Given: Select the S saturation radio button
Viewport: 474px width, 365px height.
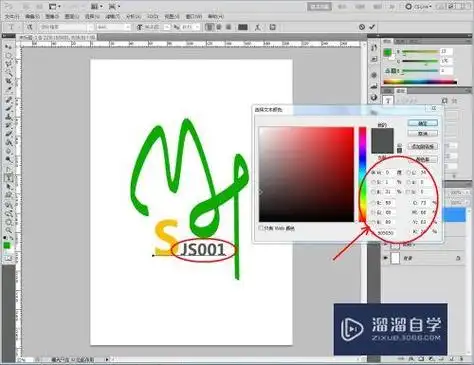Looking at the screenshot, I should click(x=373, y=182).
